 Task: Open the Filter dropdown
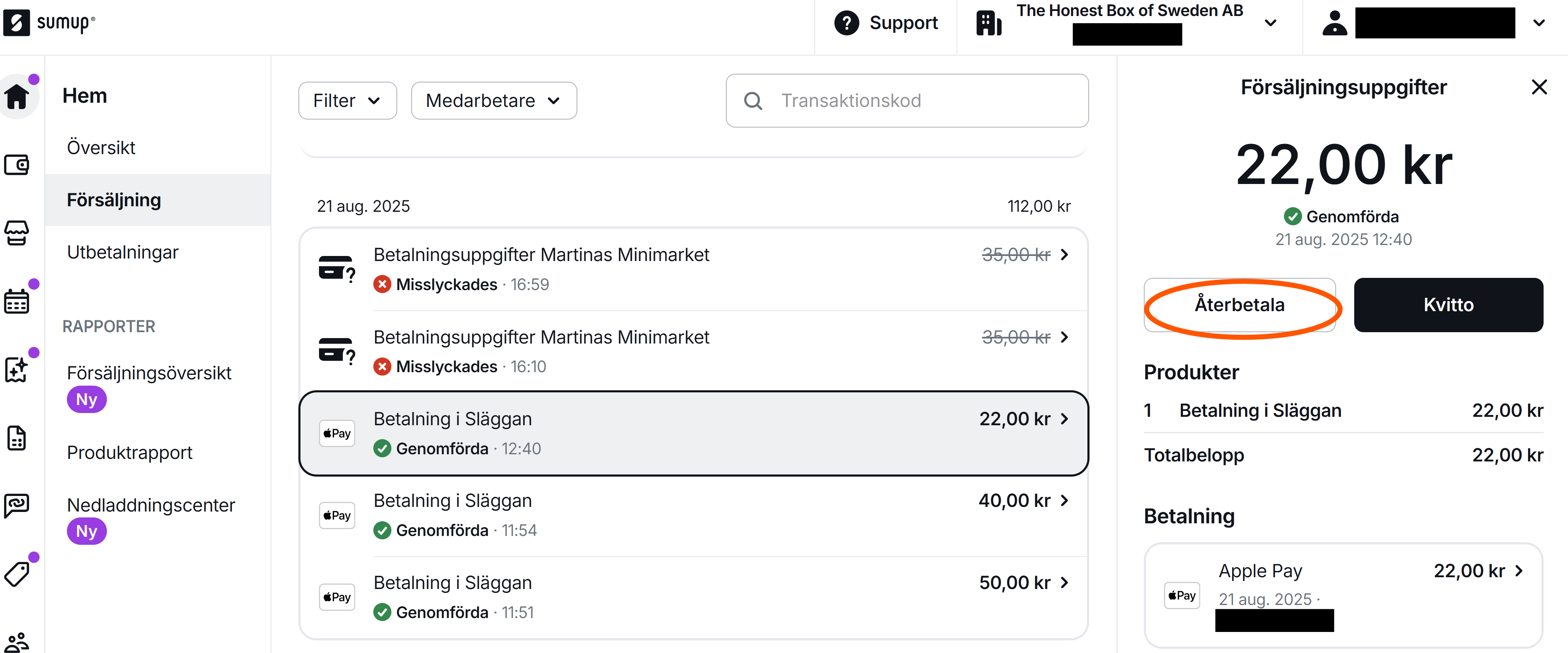click(347, 101)
